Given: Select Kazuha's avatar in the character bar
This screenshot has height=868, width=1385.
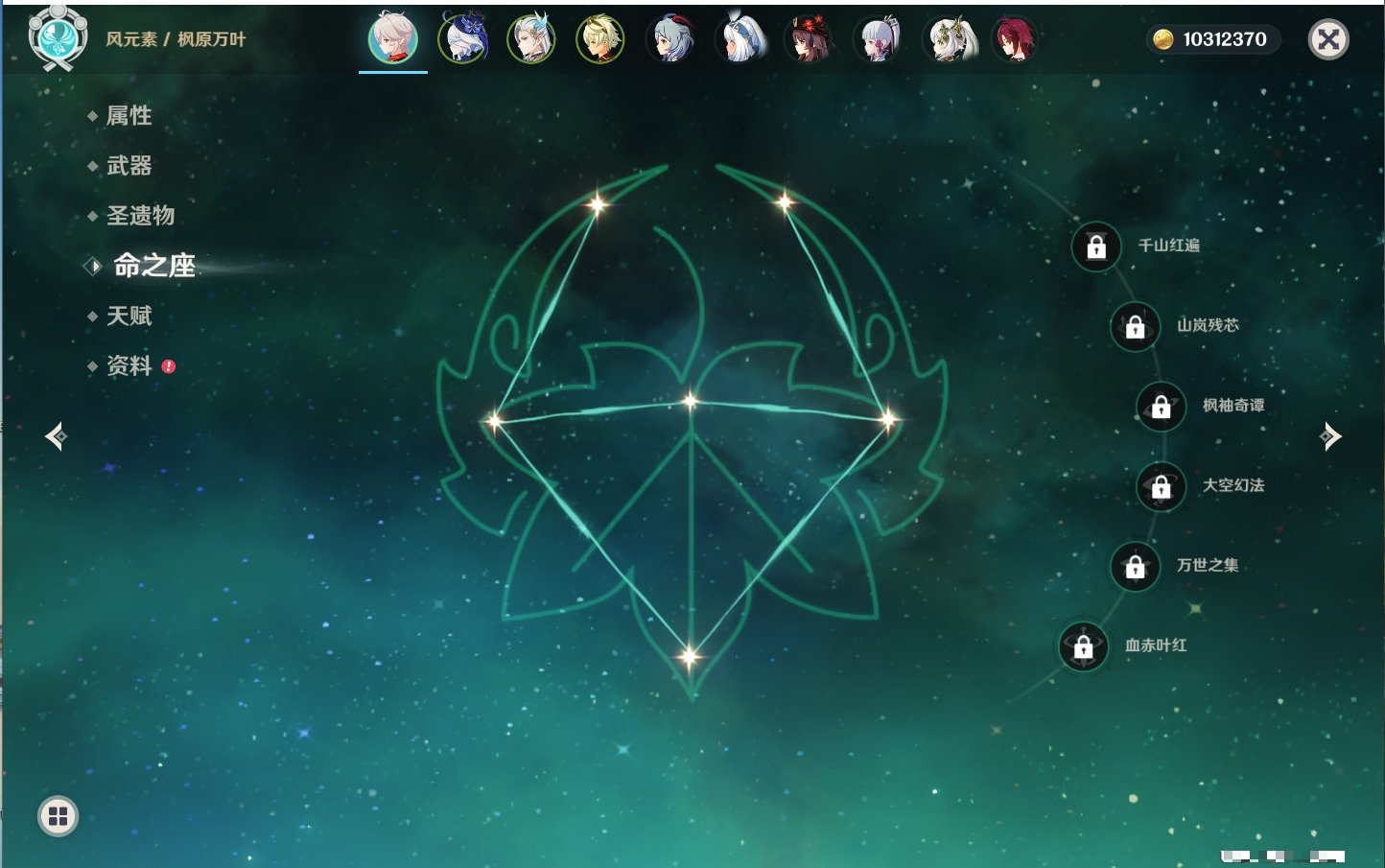Looking at the screenshot, I should [393, 38].
